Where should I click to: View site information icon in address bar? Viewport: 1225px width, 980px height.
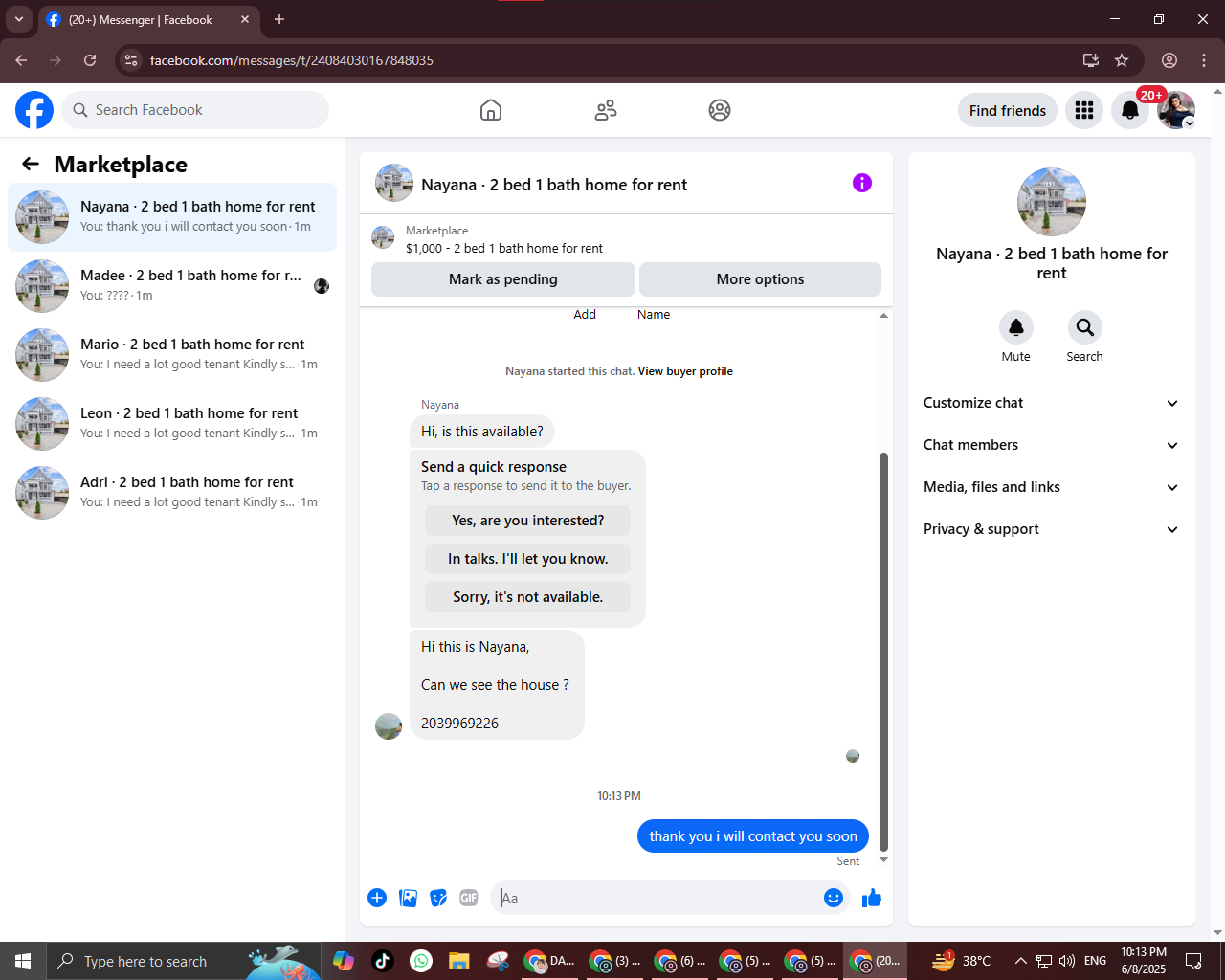point(131,60)
